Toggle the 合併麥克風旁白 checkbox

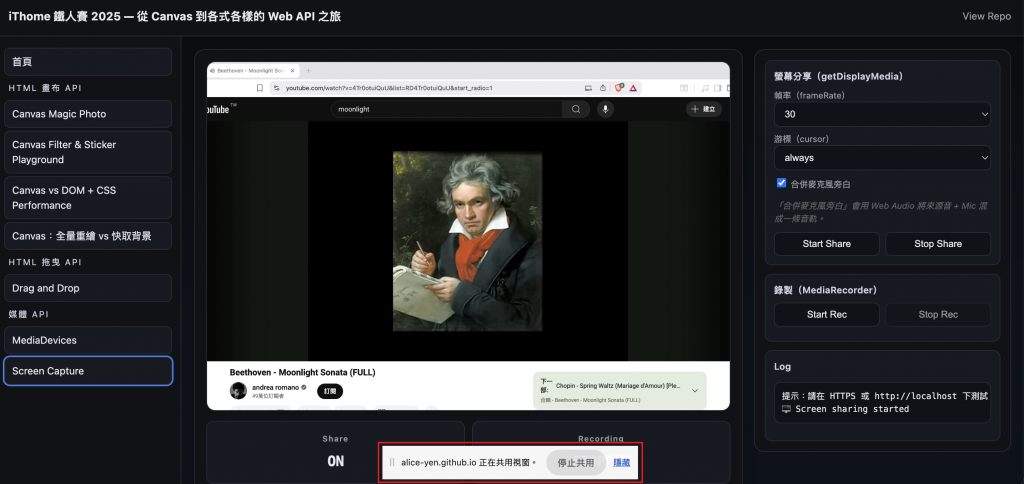[781, 183]
